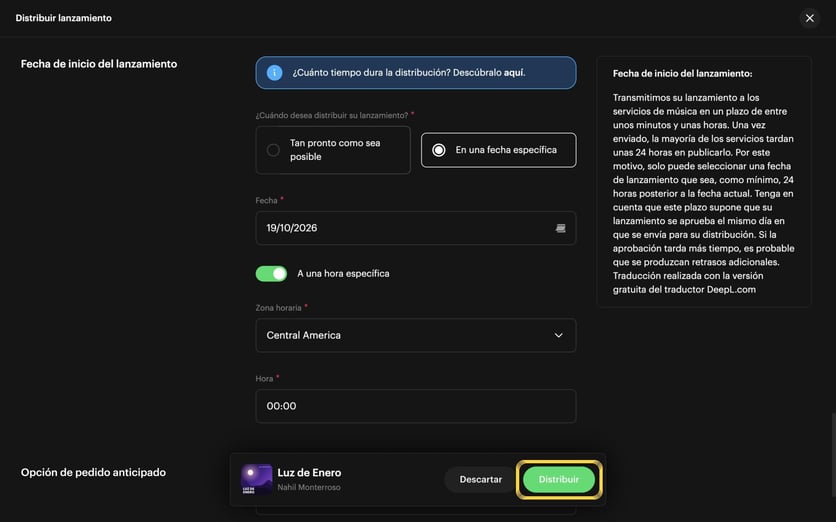The image size is (836, 522).
Task: Click the green Distribuir button
Action: pos(559,479)
